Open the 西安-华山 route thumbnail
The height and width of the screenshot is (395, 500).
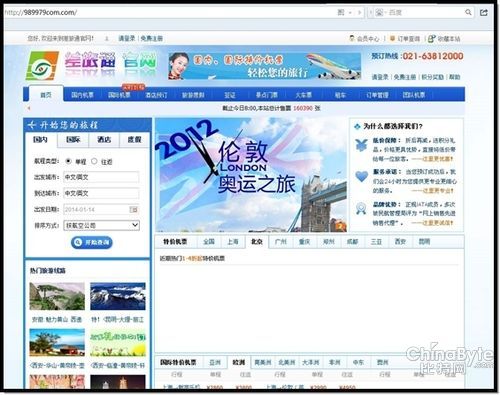coord(57,342)
